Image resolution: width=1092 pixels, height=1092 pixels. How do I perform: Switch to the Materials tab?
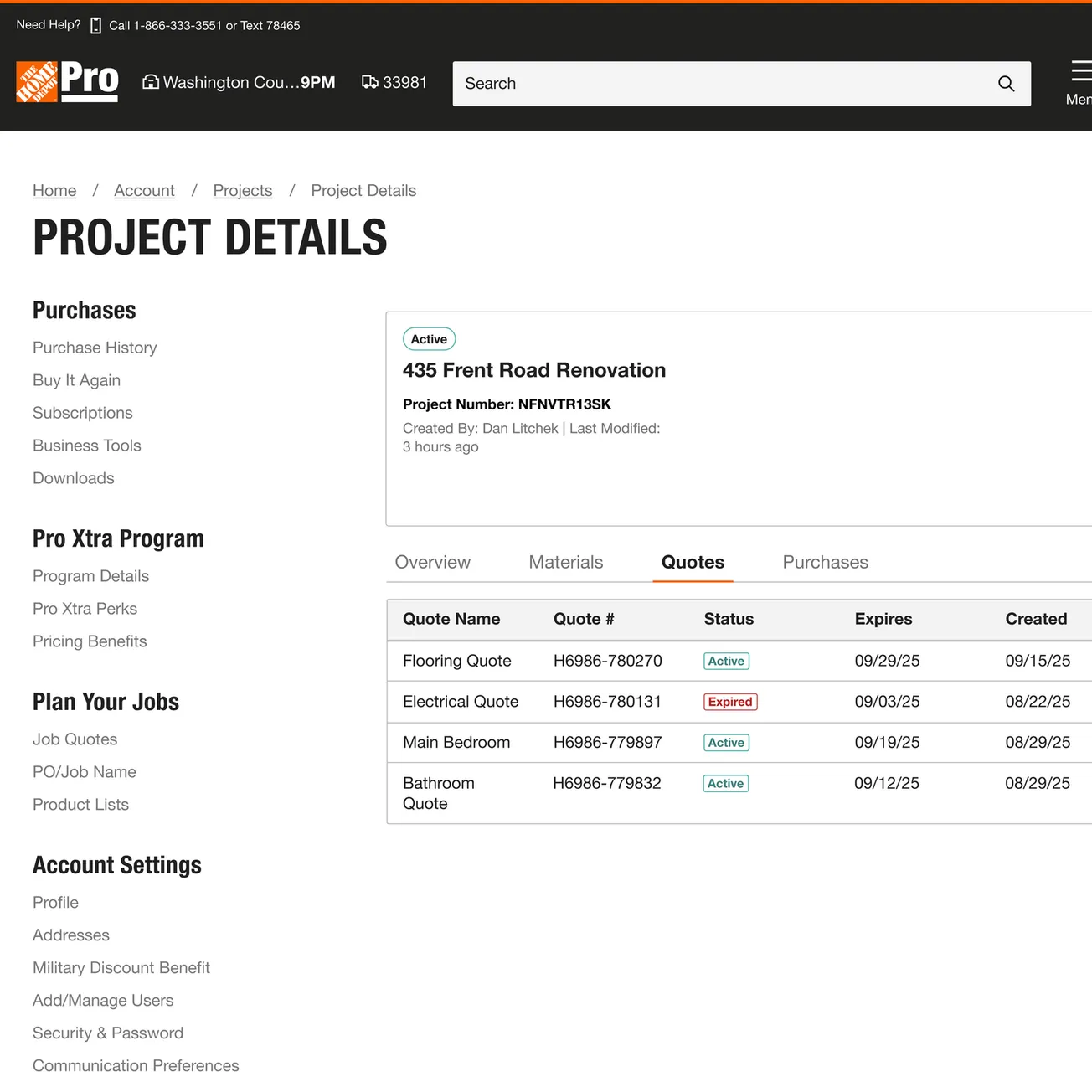(x=565, y=562)
